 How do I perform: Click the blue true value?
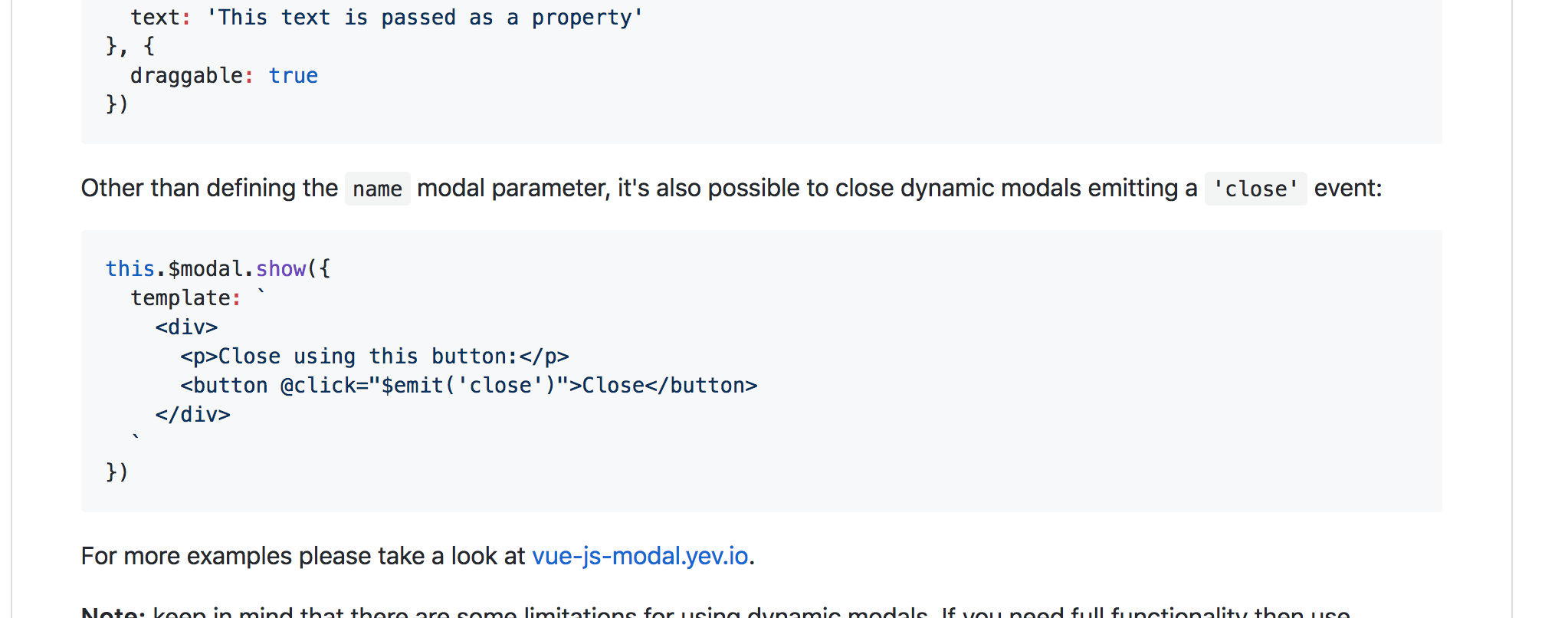(x=293, y=76)
